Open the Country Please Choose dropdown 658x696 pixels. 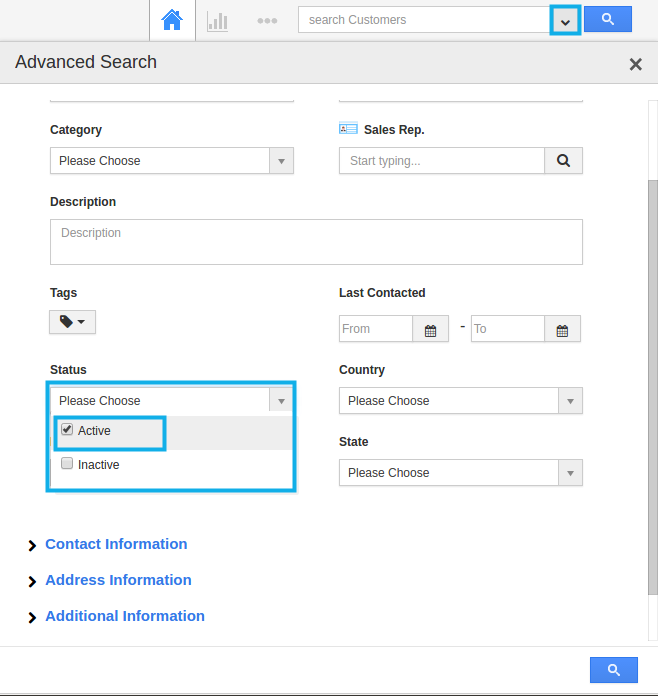pos(461,401)
